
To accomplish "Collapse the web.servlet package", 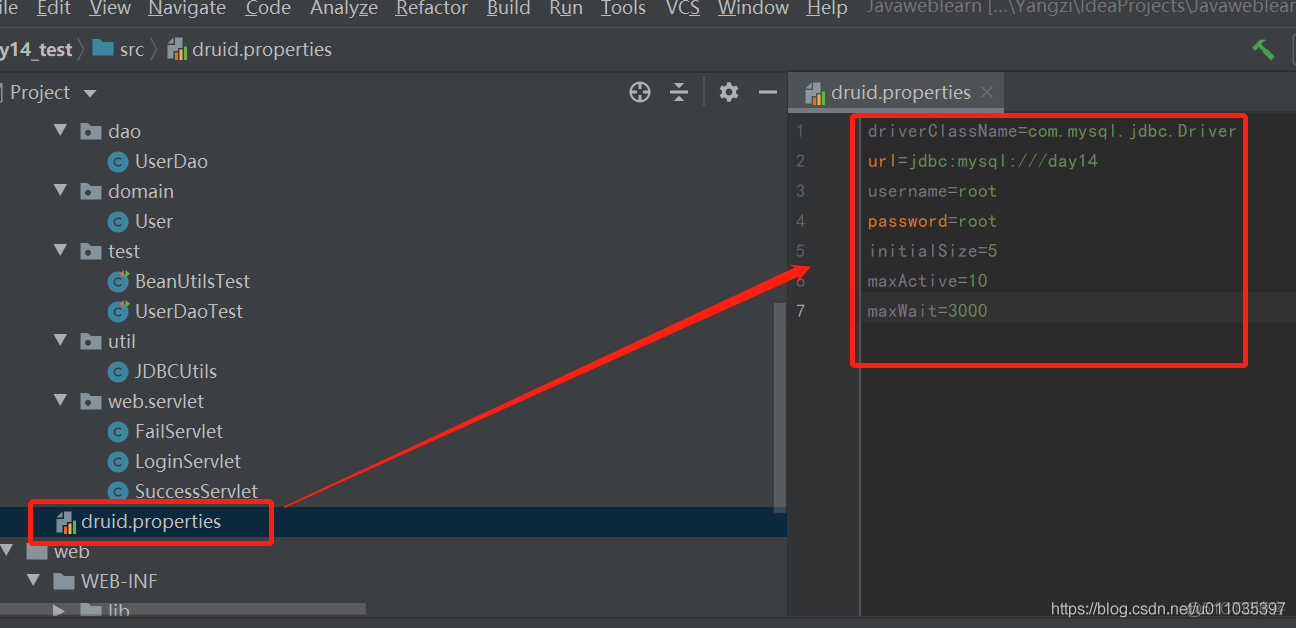I will click(x=61, y=401).
